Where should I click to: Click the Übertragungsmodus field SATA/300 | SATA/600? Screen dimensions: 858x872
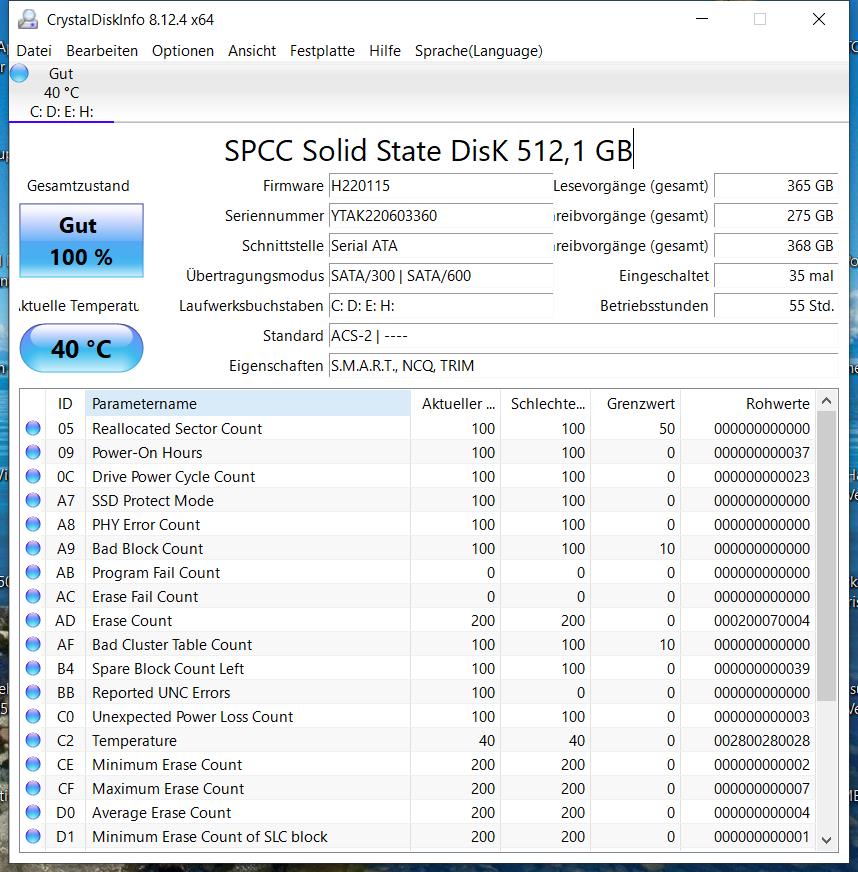(x=441, y=276)
